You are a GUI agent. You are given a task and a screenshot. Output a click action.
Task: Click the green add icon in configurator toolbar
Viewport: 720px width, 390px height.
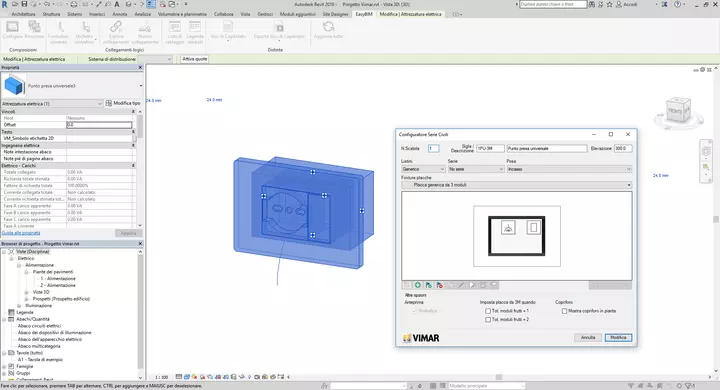(418, 285)
